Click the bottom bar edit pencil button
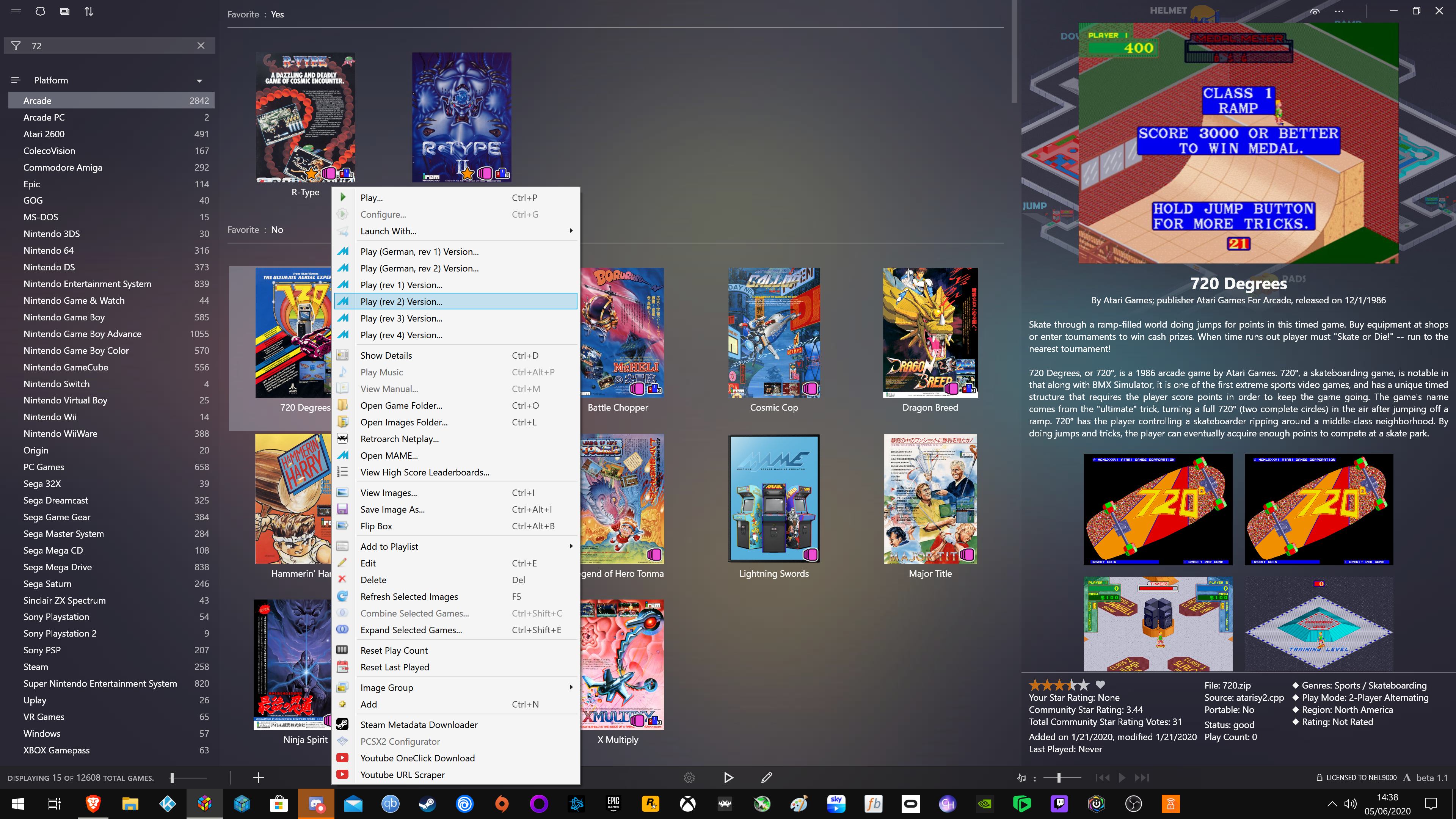This screenshot has height=819, width=1456. 766,778
